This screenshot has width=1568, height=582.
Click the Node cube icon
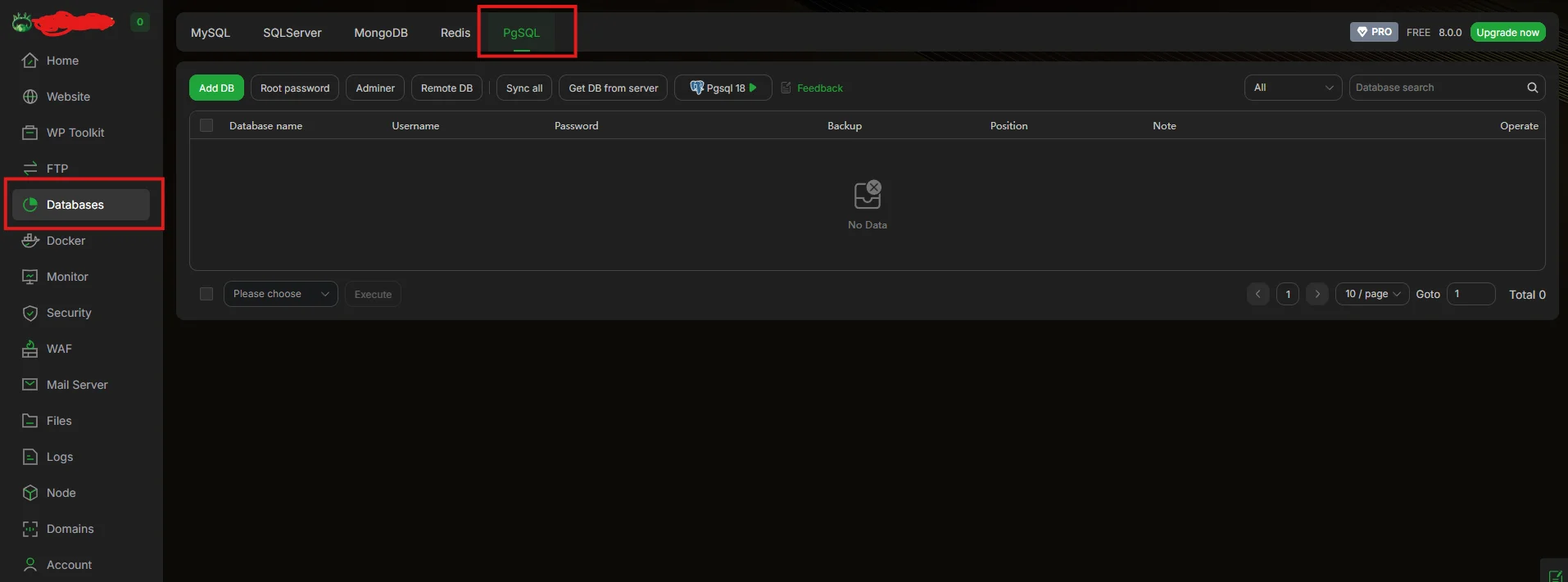(30, 493)
